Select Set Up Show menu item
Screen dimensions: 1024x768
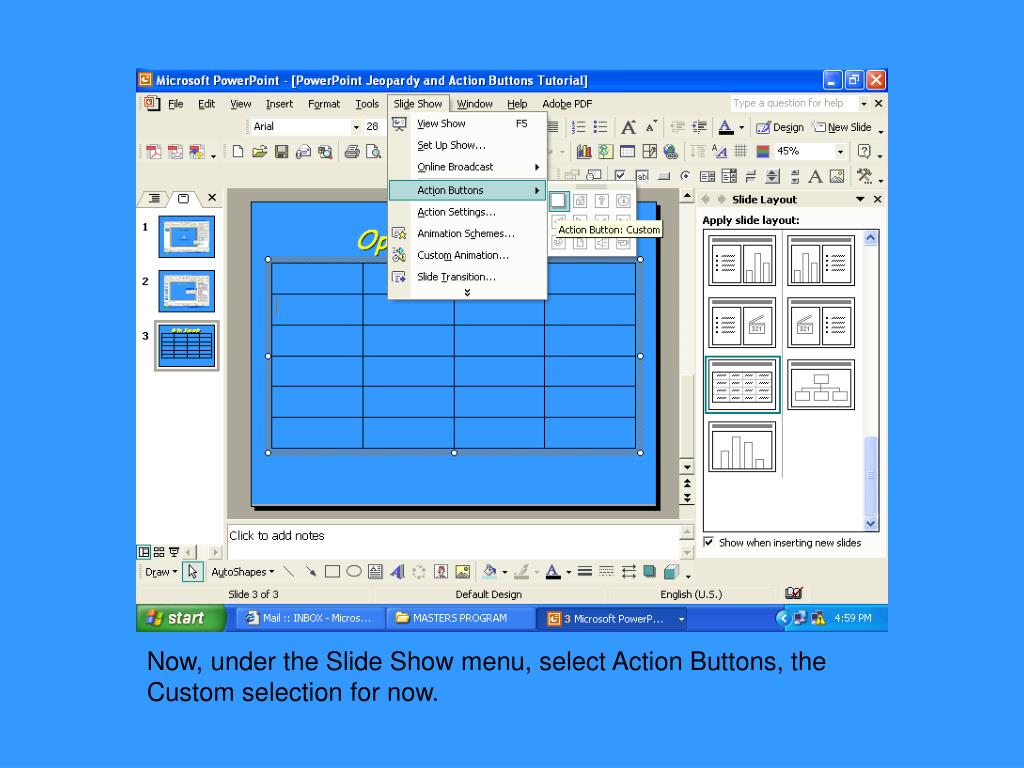point(468,145)
